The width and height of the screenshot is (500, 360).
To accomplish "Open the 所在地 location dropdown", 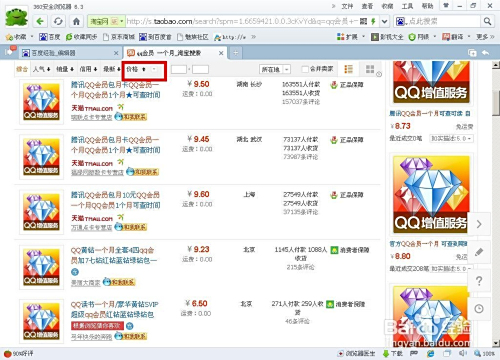I will (275, 69).
